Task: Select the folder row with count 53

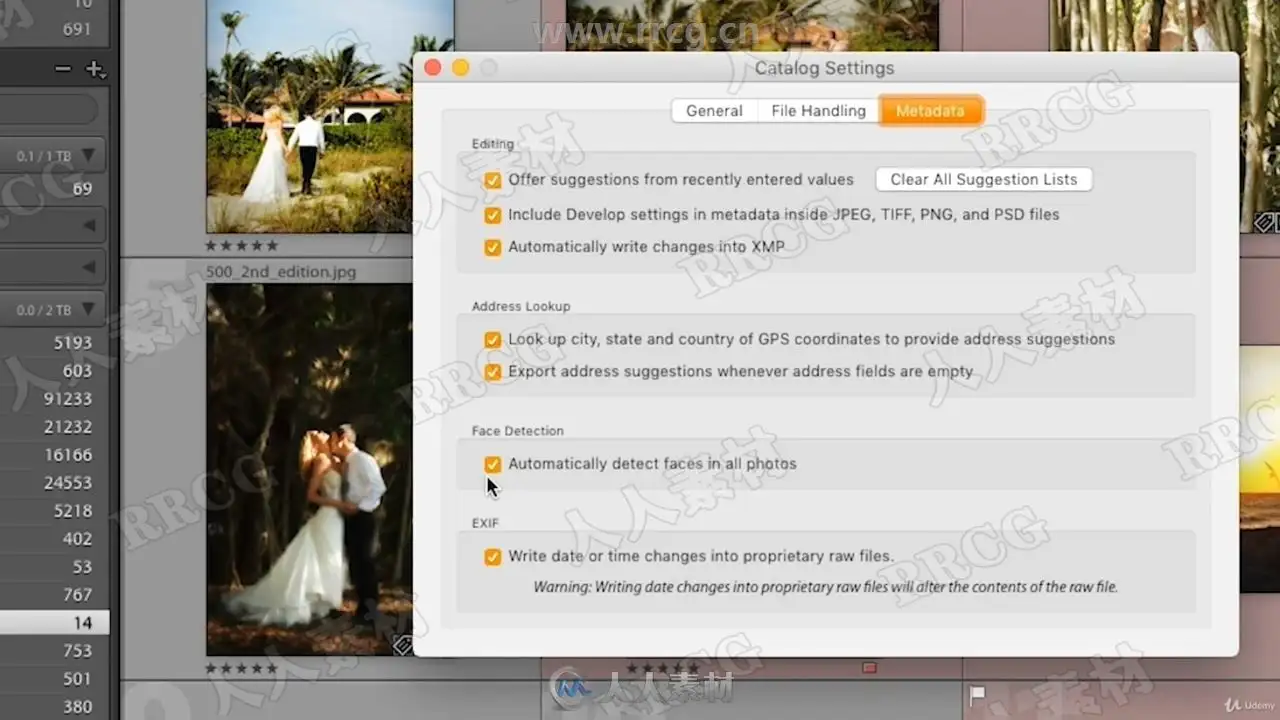Action: pyautogui.click(x=54, y=567)
